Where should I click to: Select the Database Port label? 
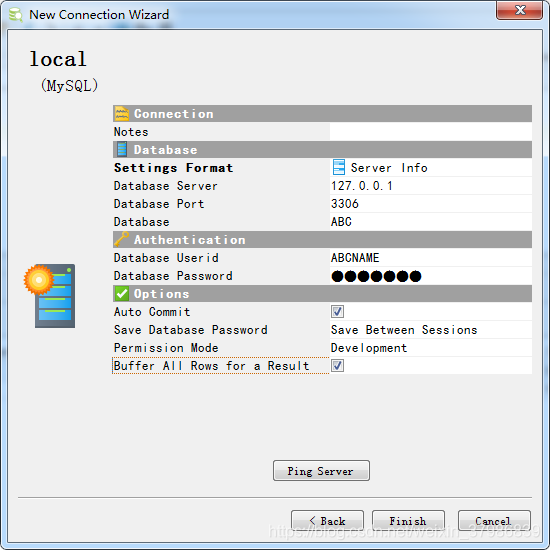click(x=159, y=203)
